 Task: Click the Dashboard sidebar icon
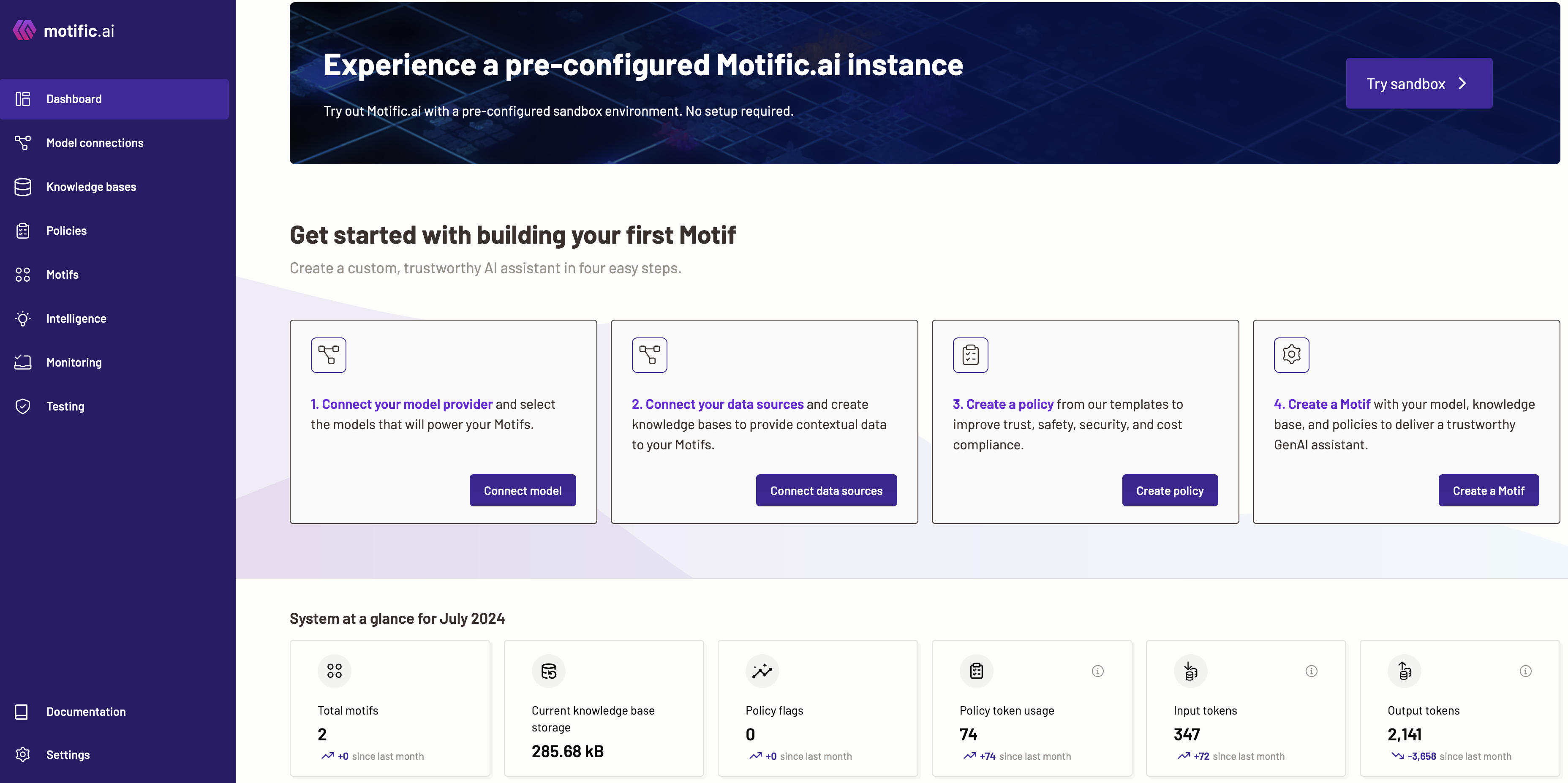pos(22,98)
